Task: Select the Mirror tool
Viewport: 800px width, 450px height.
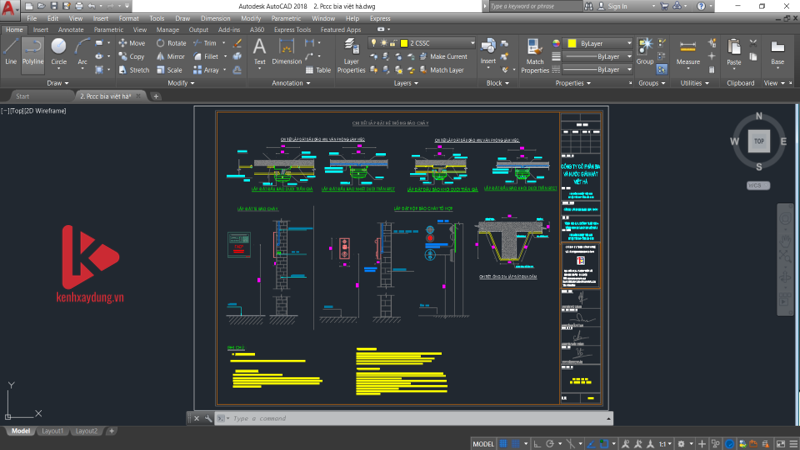Action: click(x=171, y=57)
